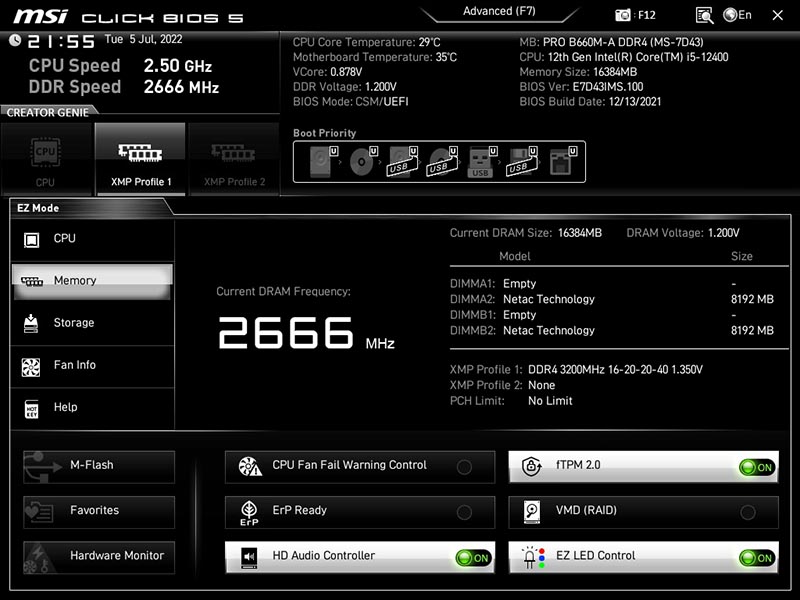
Task: Open the Help section
Action: pos(92,408)
